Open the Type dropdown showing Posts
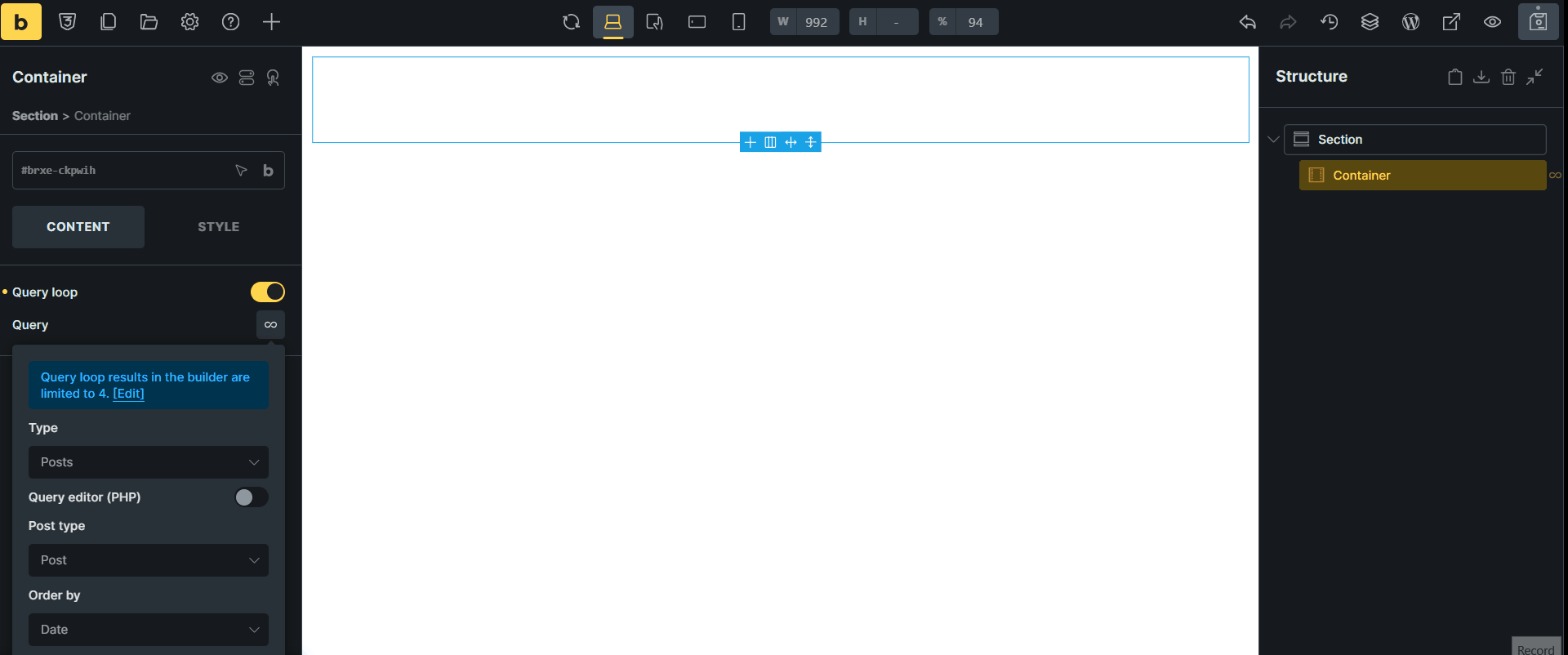The width and height of the screenshot is (1568, 655). coord(149,462)
